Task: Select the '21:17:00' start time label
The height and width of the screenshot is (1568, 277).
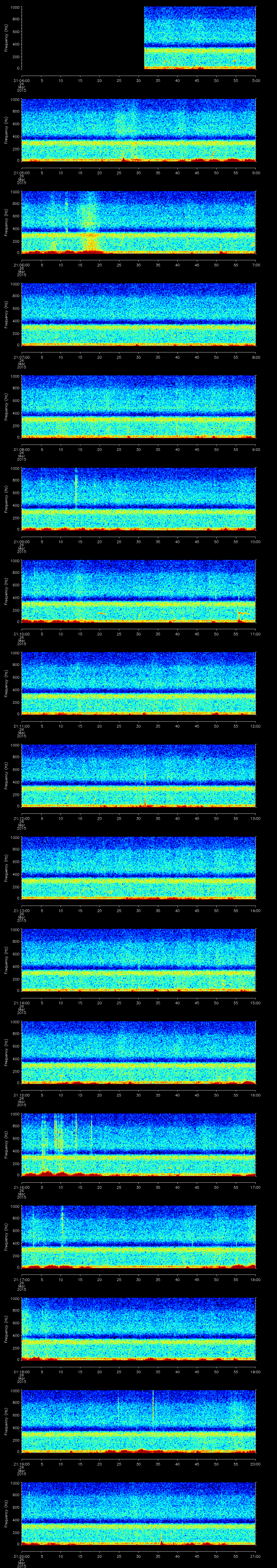Action: (21, 1279)
